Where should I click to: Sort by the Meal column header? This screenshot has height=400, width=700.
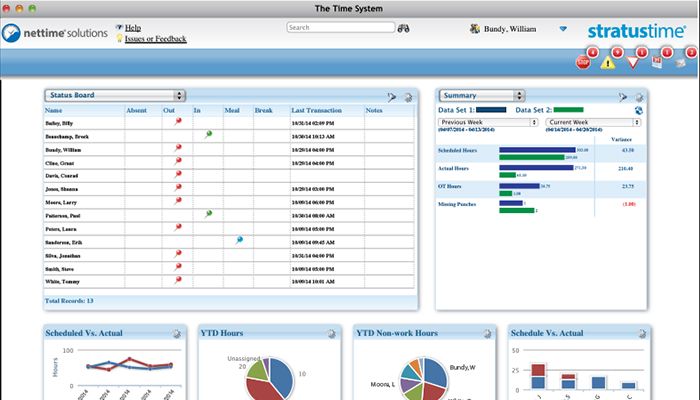(x=232, y=110)
